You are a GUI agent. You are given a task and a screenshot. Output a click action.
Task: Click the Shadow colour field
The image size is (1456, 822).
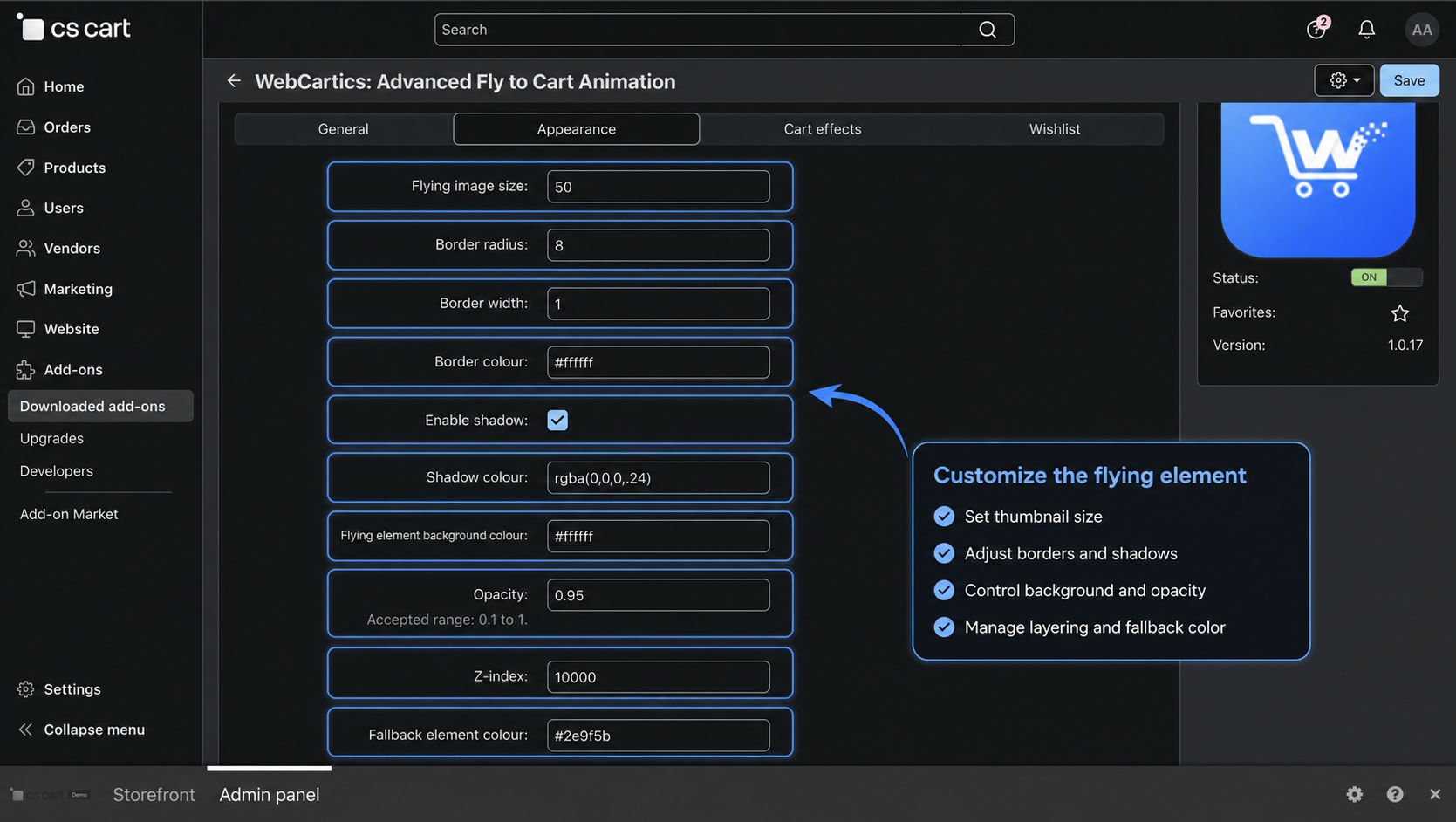[658, 478]
